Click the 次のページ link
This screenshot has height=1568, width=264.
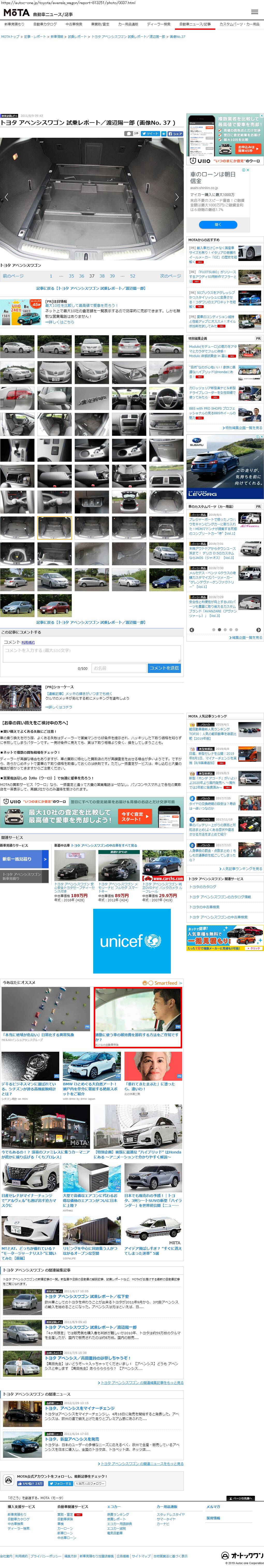(170, 276)
